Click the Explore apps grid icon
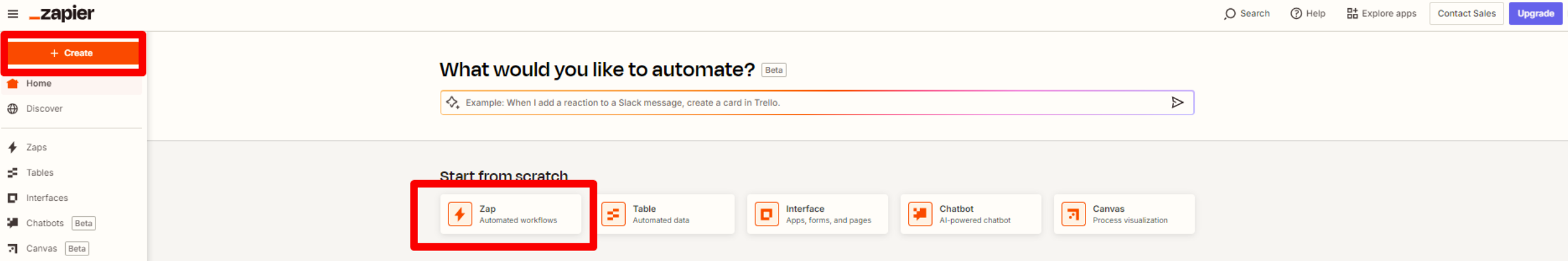Image resolution: width=1568 pixels, height=261 pixels. point(1352,13)
